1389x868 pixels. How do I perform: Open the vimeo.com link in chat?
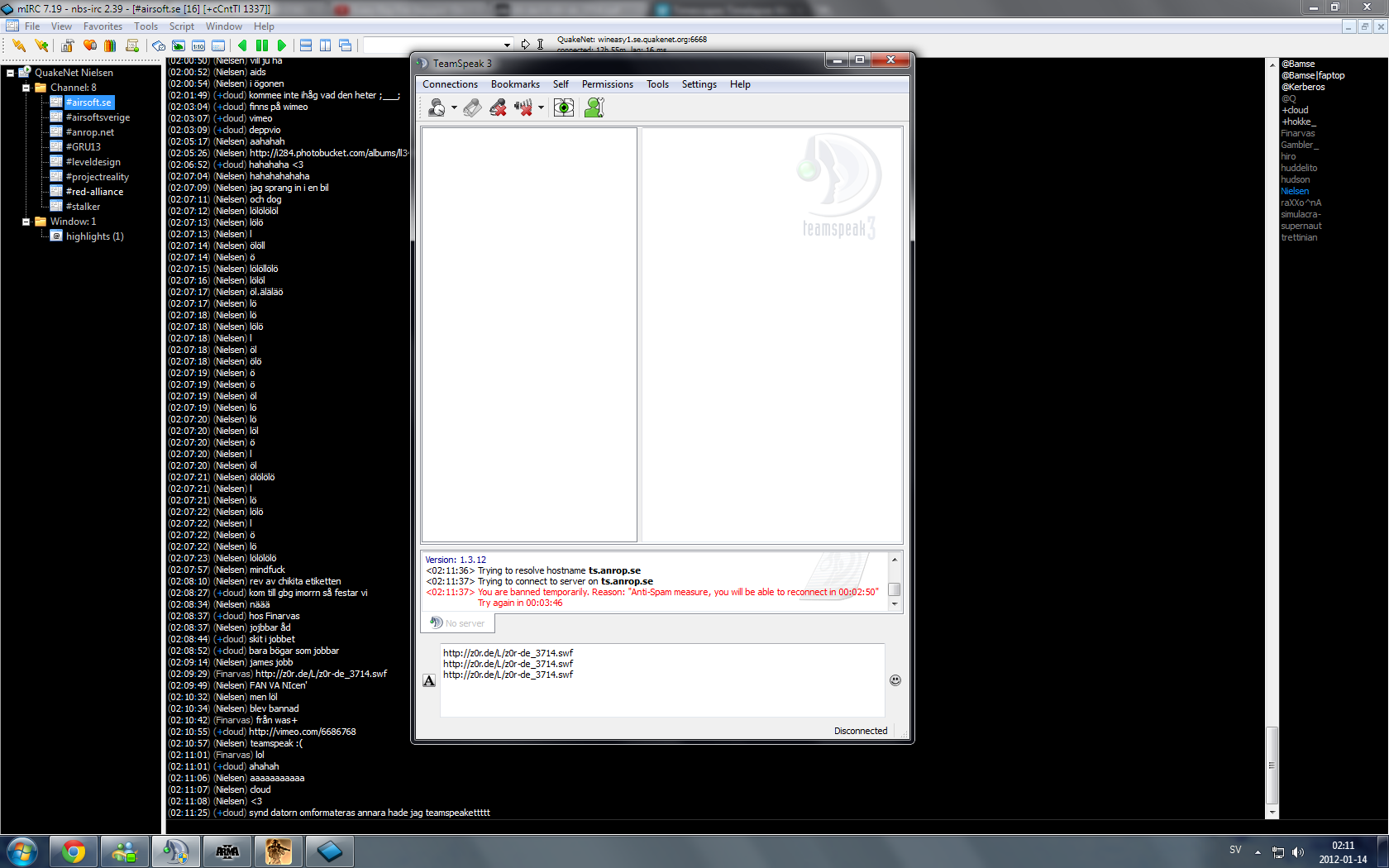(302, 732)
